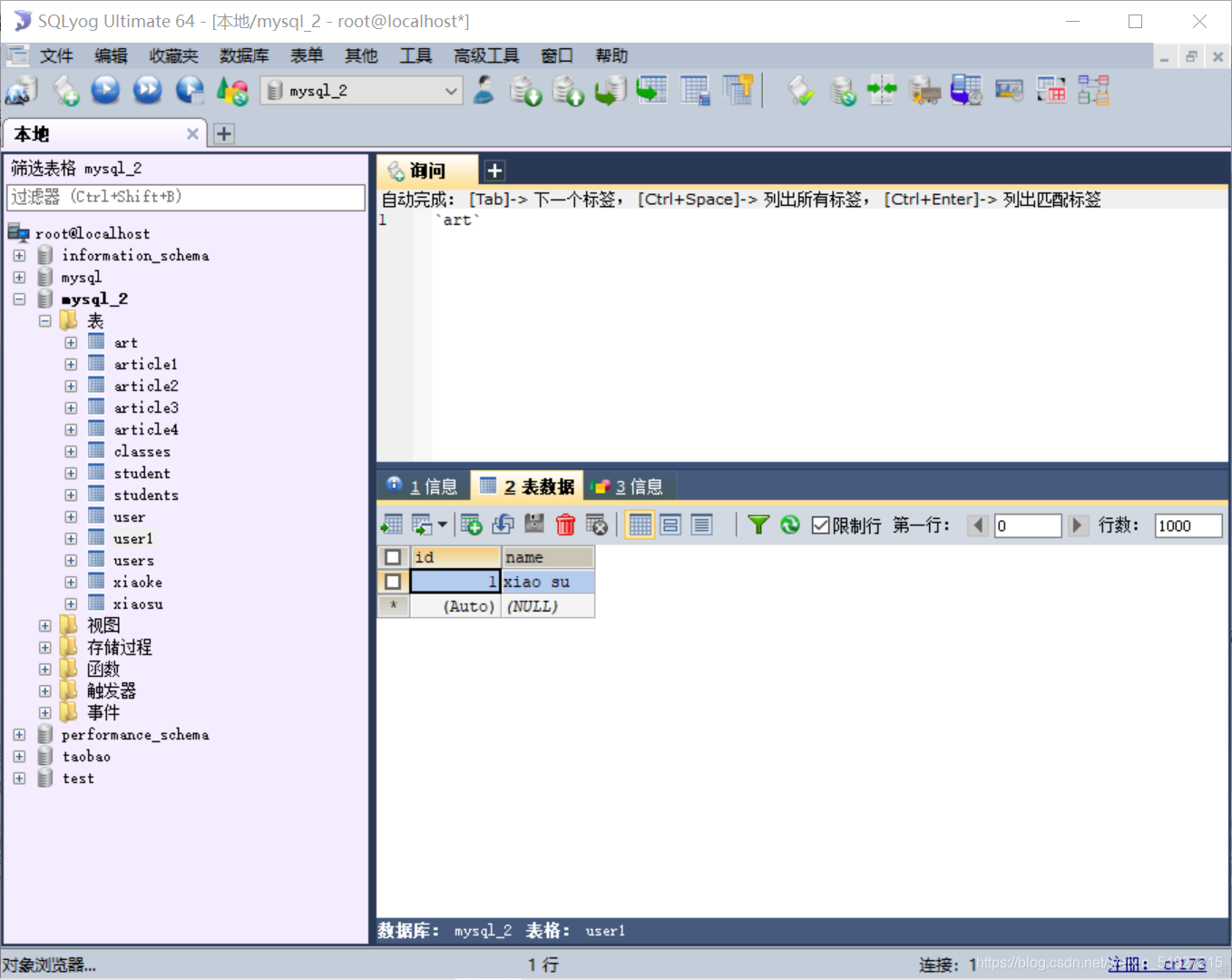Focus the 过滤器 filter input field
This screenshot has width=1232, height=980.
(186, 197)
